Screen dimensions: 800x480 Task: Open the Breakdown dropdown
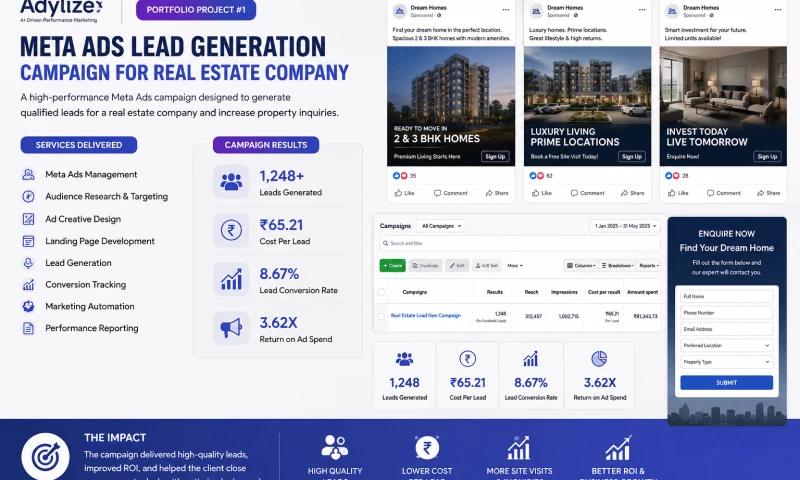click(617, 266)
